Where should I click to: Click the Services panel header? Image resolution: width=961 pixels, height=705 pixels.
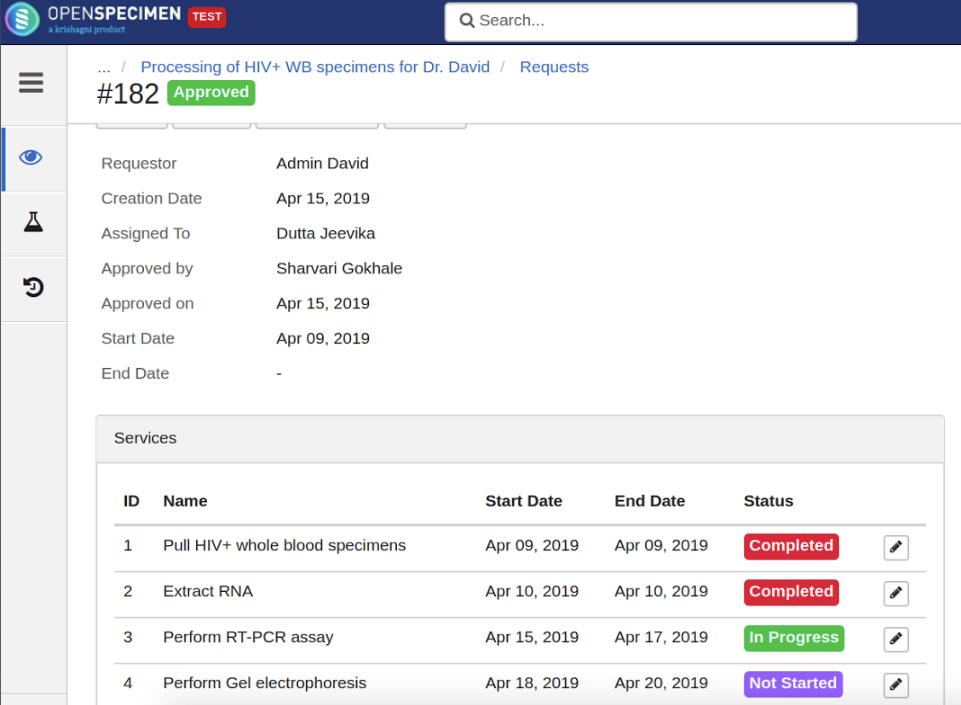pyautogui.click(x=520, y=439)
